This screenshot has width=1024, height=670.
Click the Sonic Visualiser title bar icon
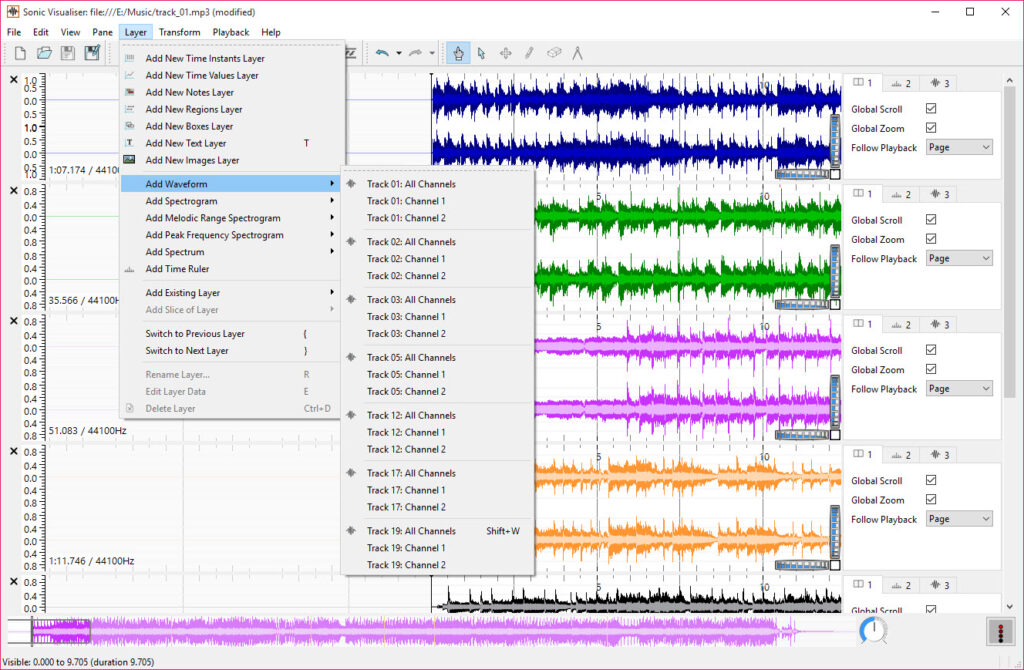(x=12, y=12)
